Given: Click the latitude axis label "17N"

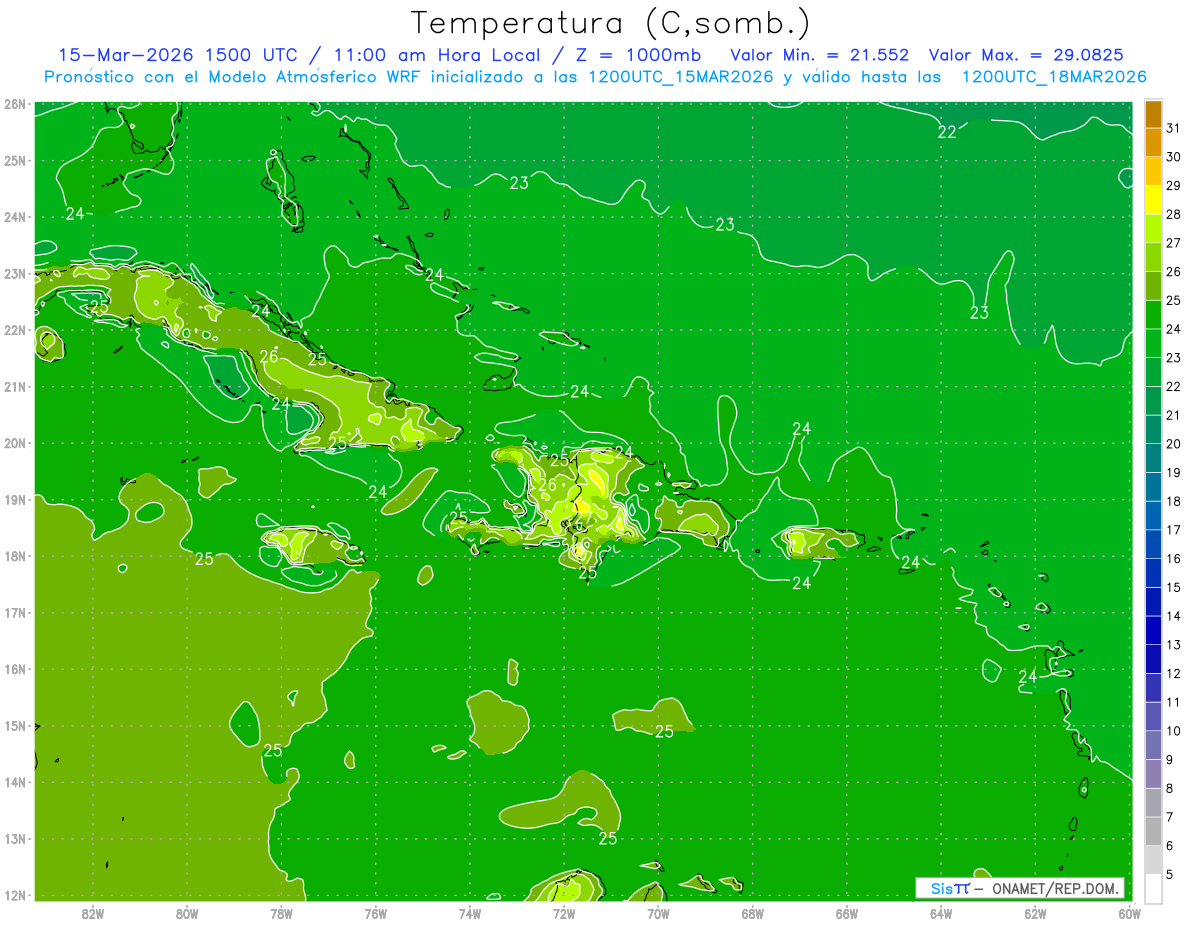Looking at the screenshot, I should [14, 612].
